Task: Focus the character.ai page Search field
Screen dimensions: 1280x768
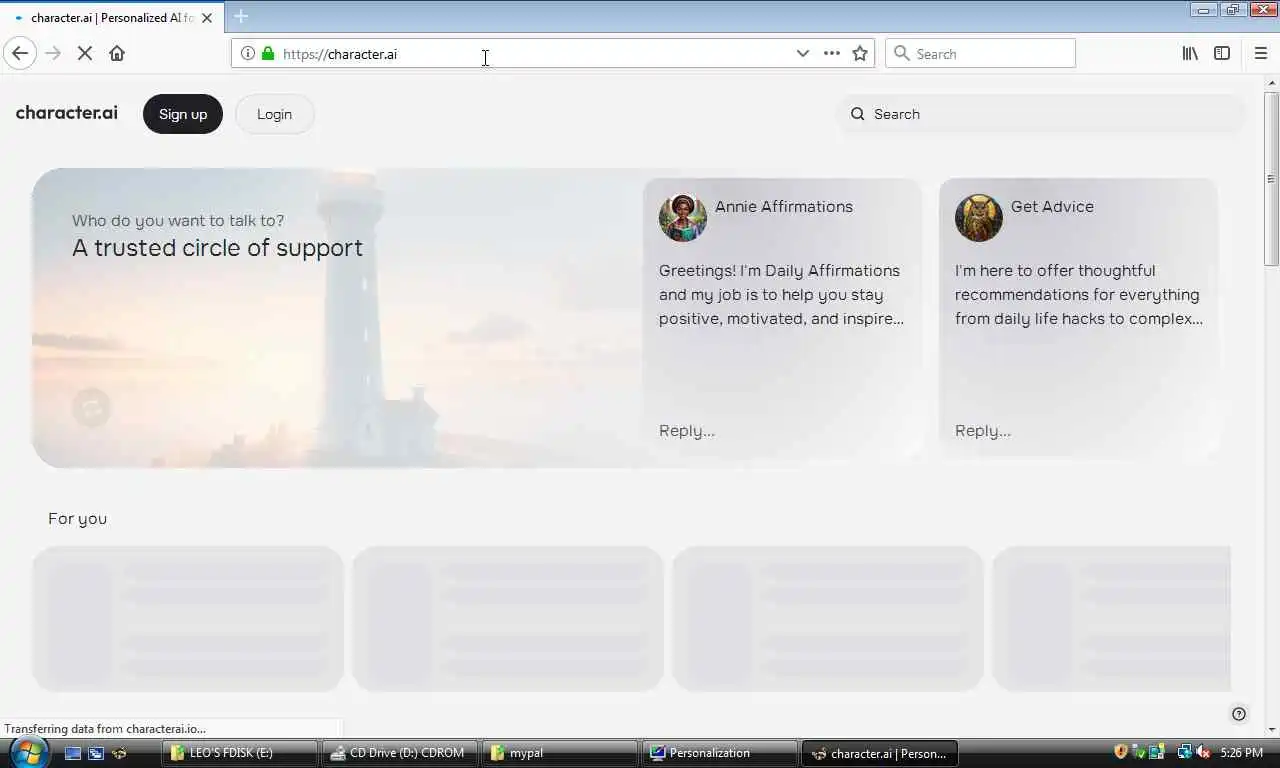Action: click(x=1042, y=114)
